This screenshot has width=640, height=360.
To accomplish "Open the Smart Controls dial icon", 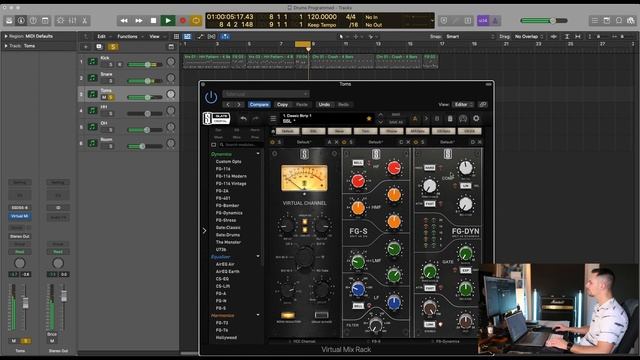I will tap(60, 20).
